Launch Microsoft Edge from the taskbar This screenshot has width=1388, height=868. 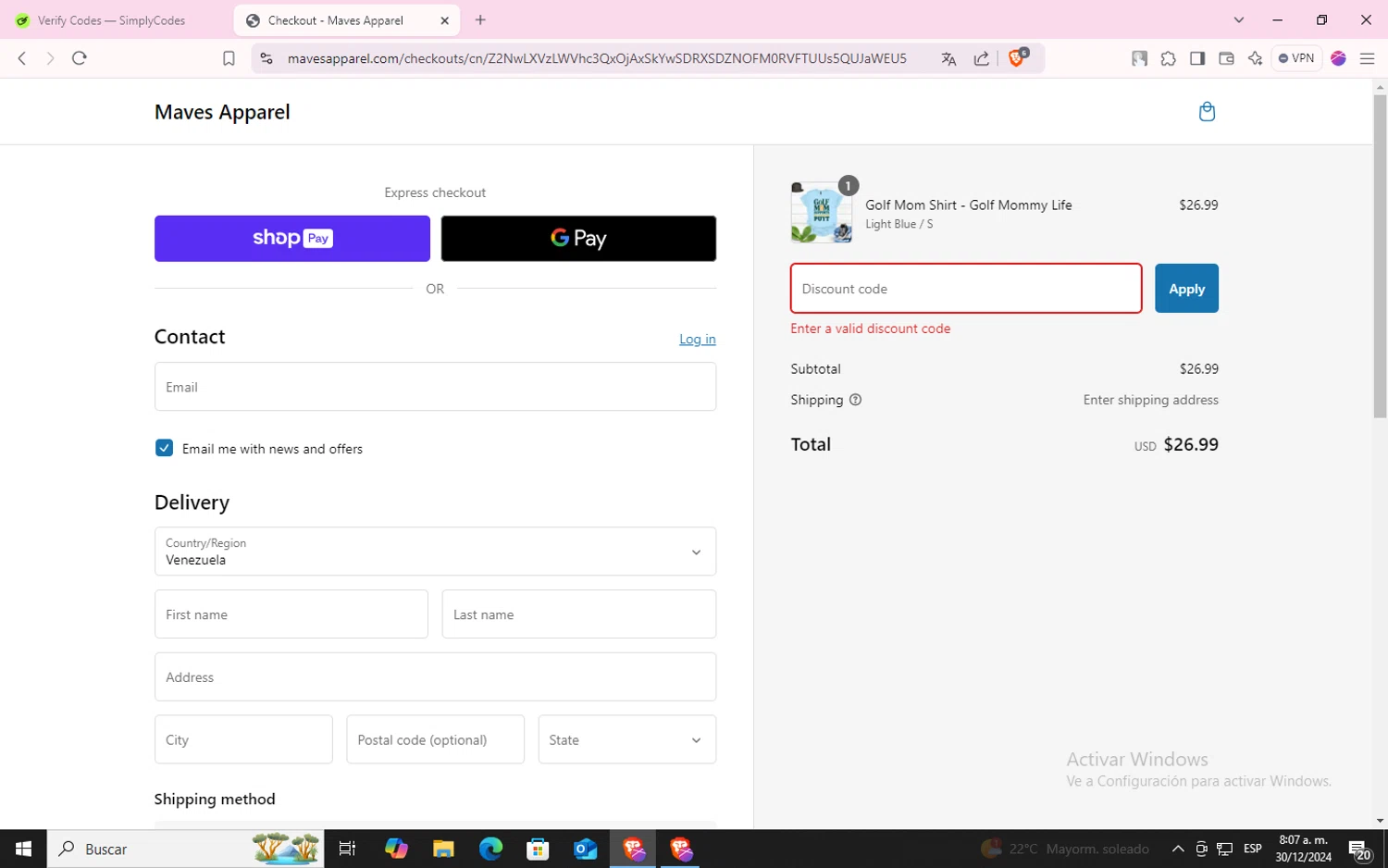click(490, 849)
